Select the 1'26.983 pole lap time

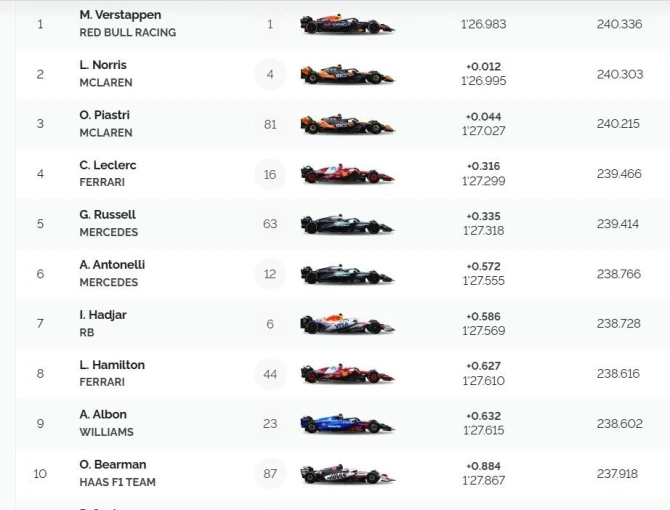(x=484, y=24)
